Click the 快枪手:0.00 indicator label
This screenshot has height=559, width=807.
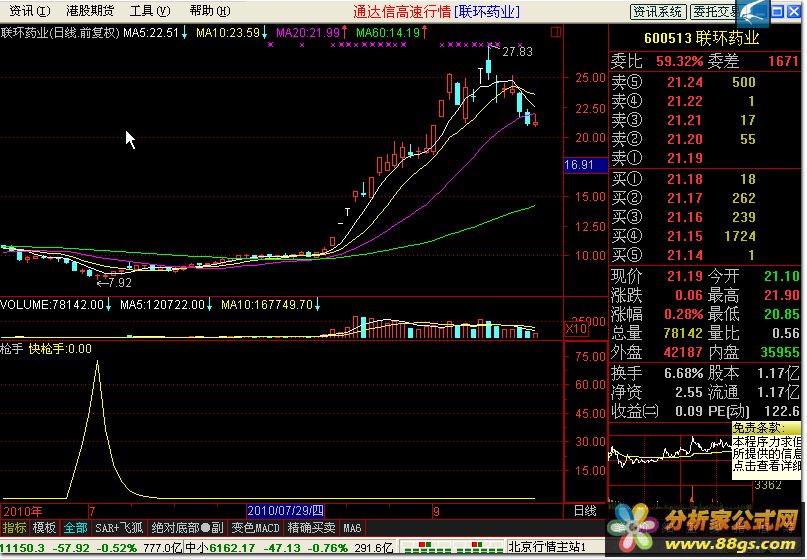60,349
